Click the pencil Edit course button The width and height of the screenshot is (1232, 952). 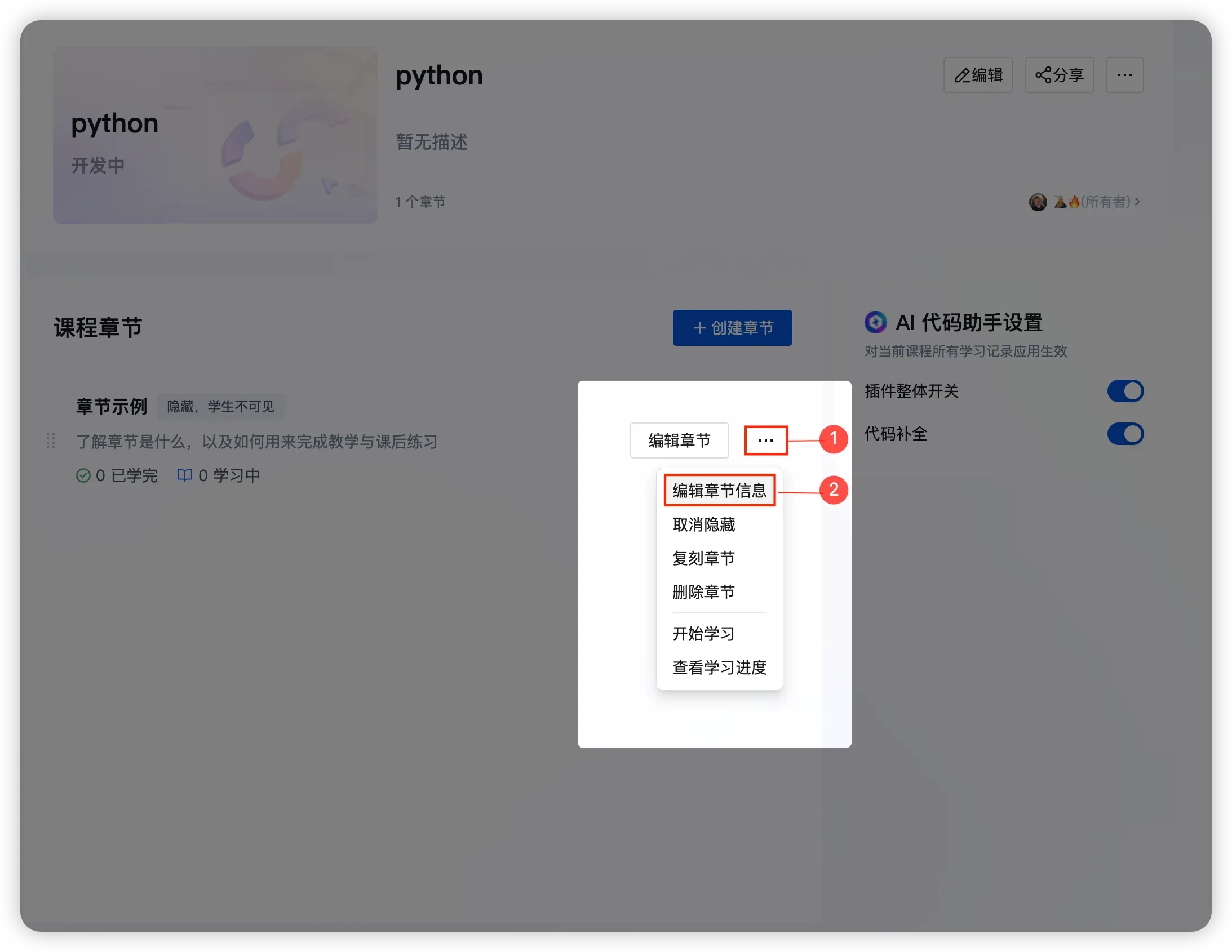coord(978,75)
